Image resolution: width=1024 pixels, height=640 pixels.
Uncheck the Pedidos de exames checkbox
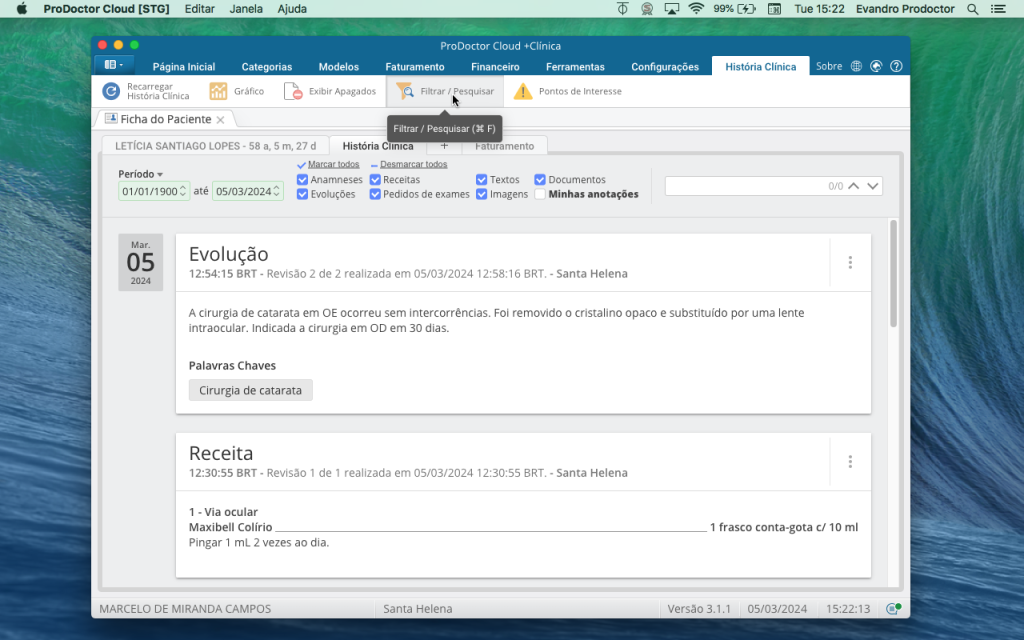(375, 194)
